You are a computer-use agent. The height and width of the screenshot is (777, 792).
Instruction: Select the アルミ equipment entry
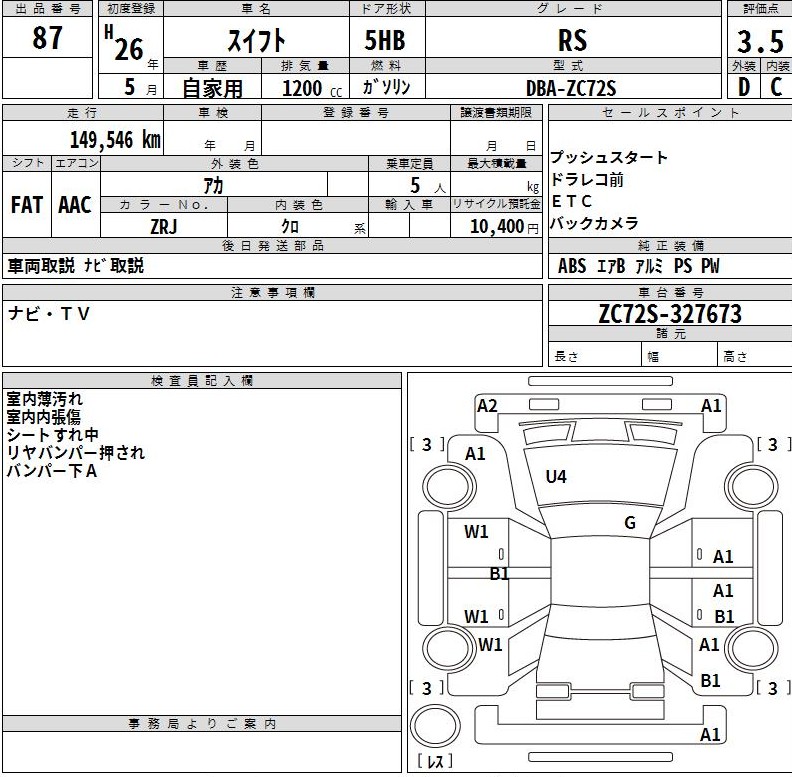pos(649,266)
